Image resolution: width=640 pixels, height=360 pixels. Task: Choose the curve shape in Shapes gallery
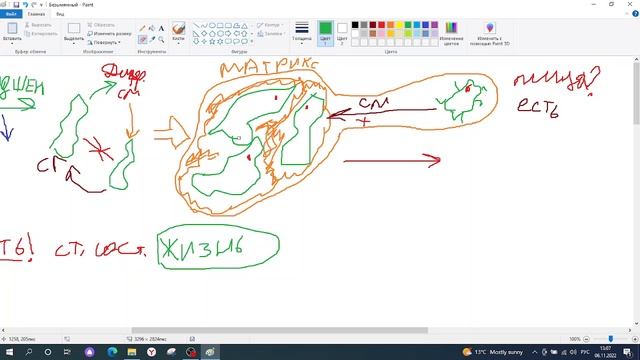204,25
